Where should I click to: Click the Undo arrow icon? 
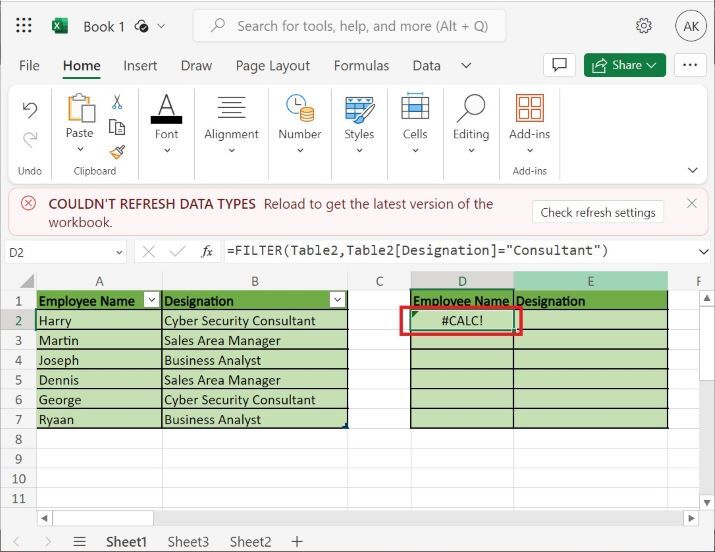(x=30, y=110)
